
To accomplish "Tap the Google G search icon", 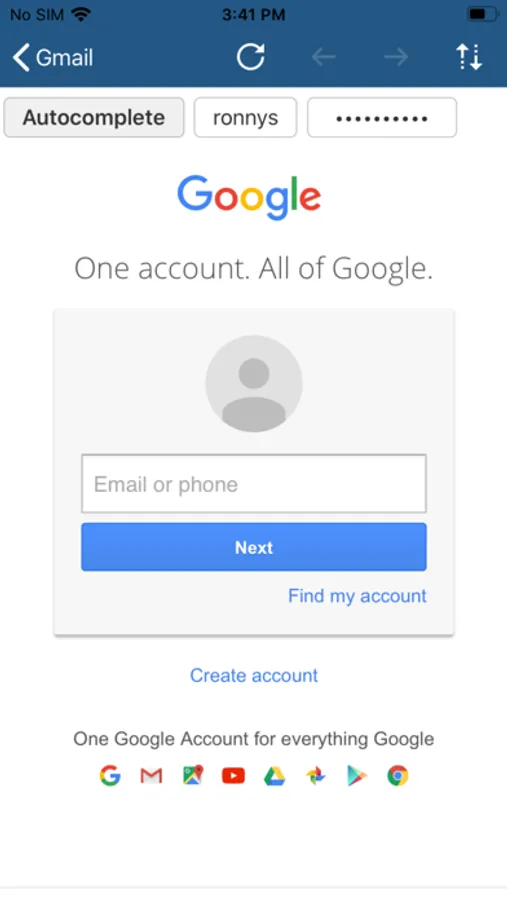I will (110, 775).
